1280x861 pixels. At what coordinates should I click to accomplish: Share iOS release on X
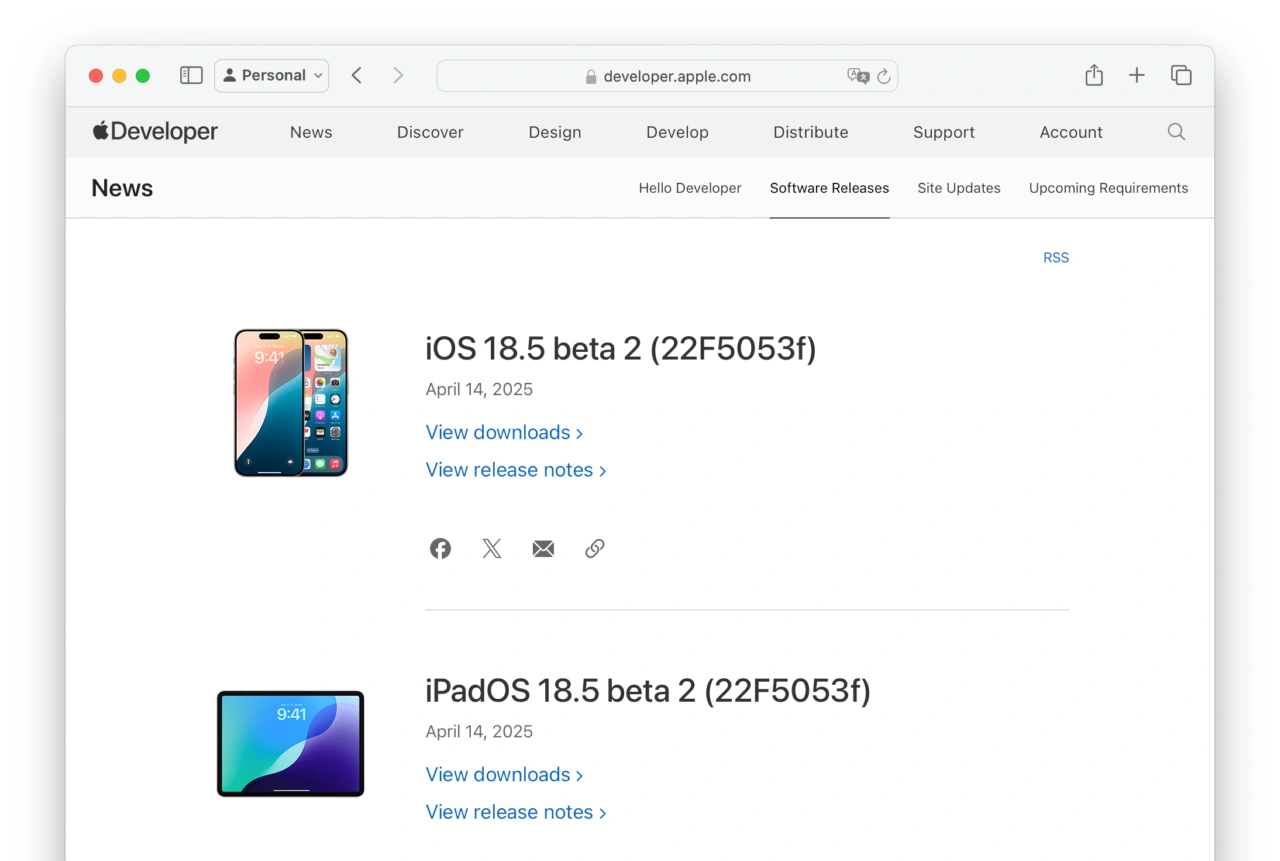click(x=492, y=548)
